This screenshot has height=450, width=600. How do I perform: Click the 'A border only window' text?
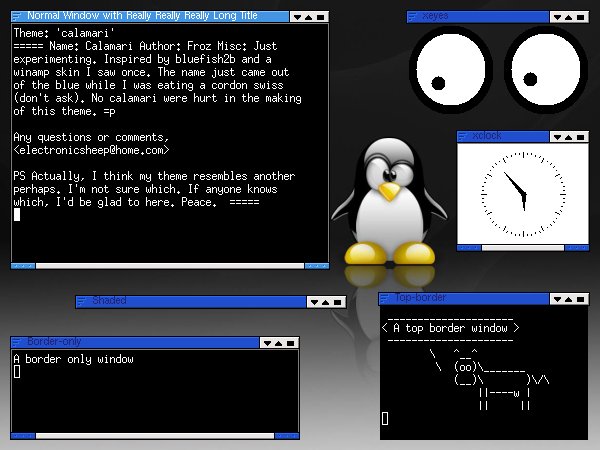tap(73, 359)
